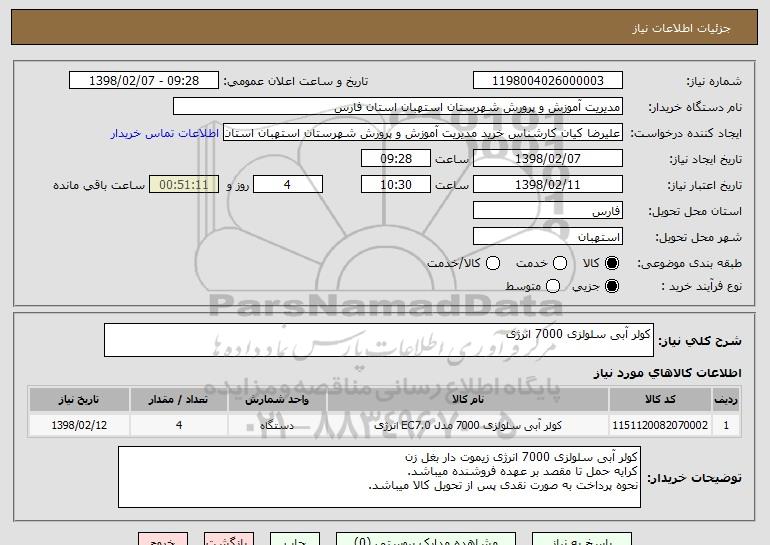Choose the متوسط purchase type radio
Viewport: 770px width, 545px height.
point(553,286)
